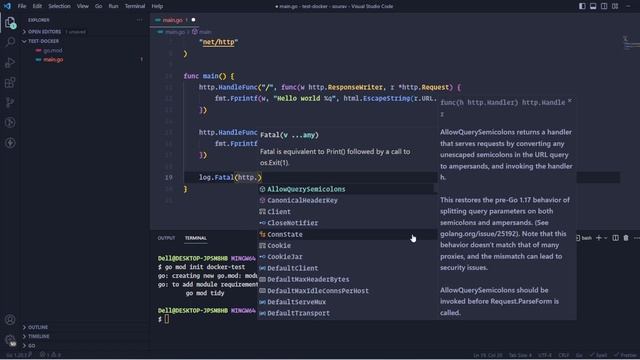Viewport: 640px width, 360px height.
Task: Click main symbol in breadcrumb
Action: 202,32
